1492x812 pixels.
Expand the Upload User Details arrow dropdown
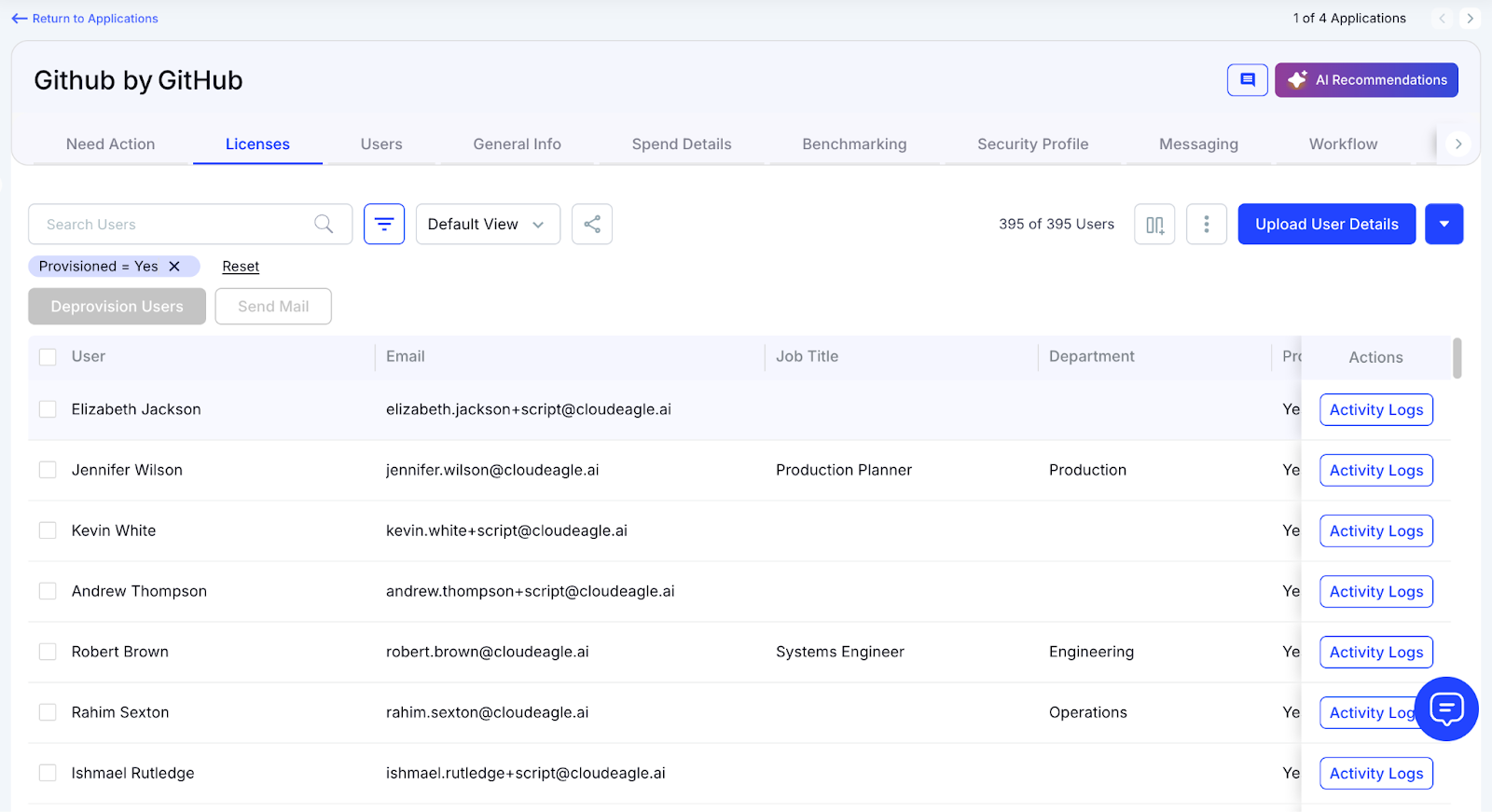1444,224
